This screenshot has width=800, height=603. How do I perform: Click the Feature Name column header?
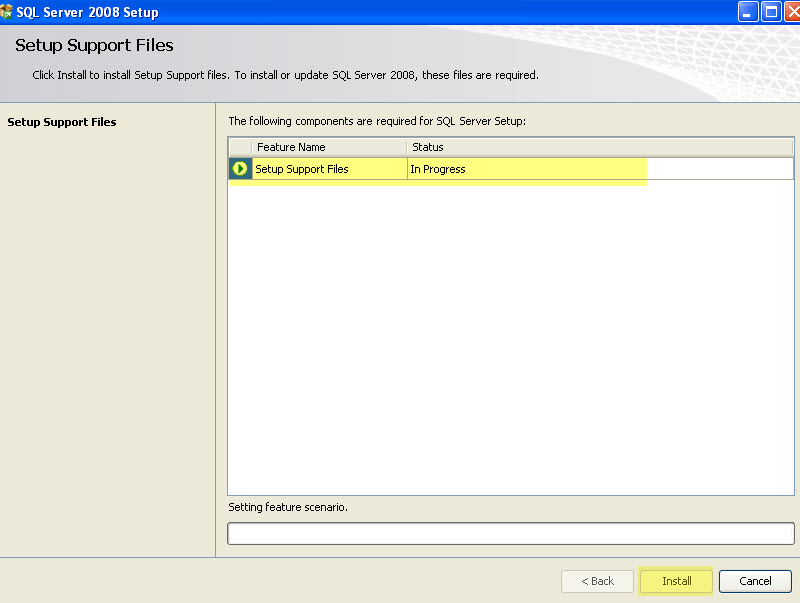tap(329, 147)
